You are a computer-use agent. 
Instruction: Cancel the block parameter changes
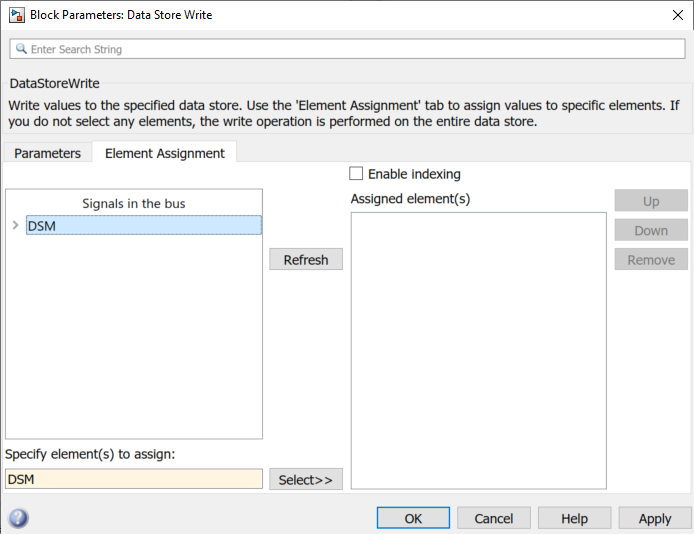(x=493, y=518)
